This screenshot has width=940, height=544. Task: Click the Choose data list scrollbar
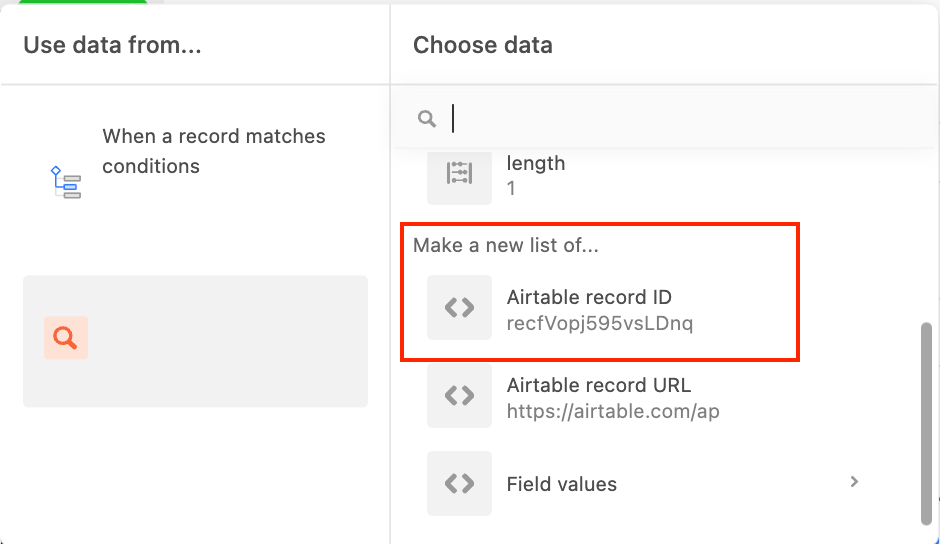926,425
